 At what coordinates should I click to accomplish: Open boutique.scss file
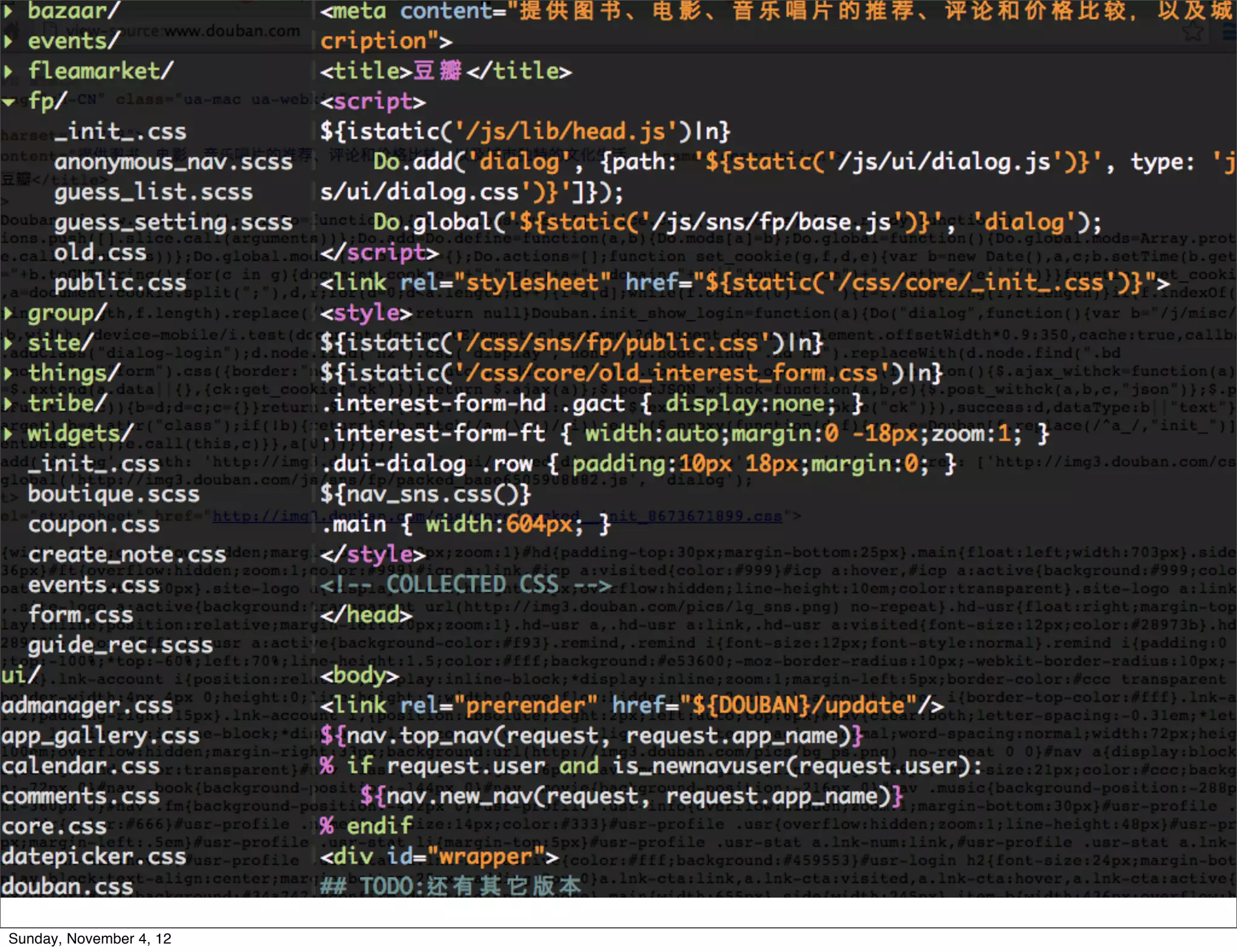pyautogui.click(x=114, y=494)
